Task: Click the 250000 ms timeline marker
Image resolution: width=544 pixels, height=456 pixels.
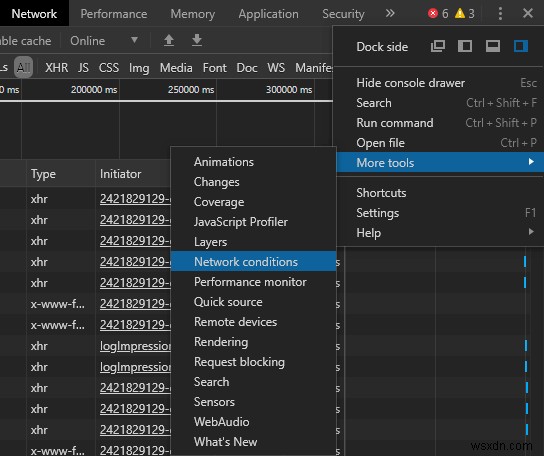Action: pyautogui.click(x=191, y=90)
